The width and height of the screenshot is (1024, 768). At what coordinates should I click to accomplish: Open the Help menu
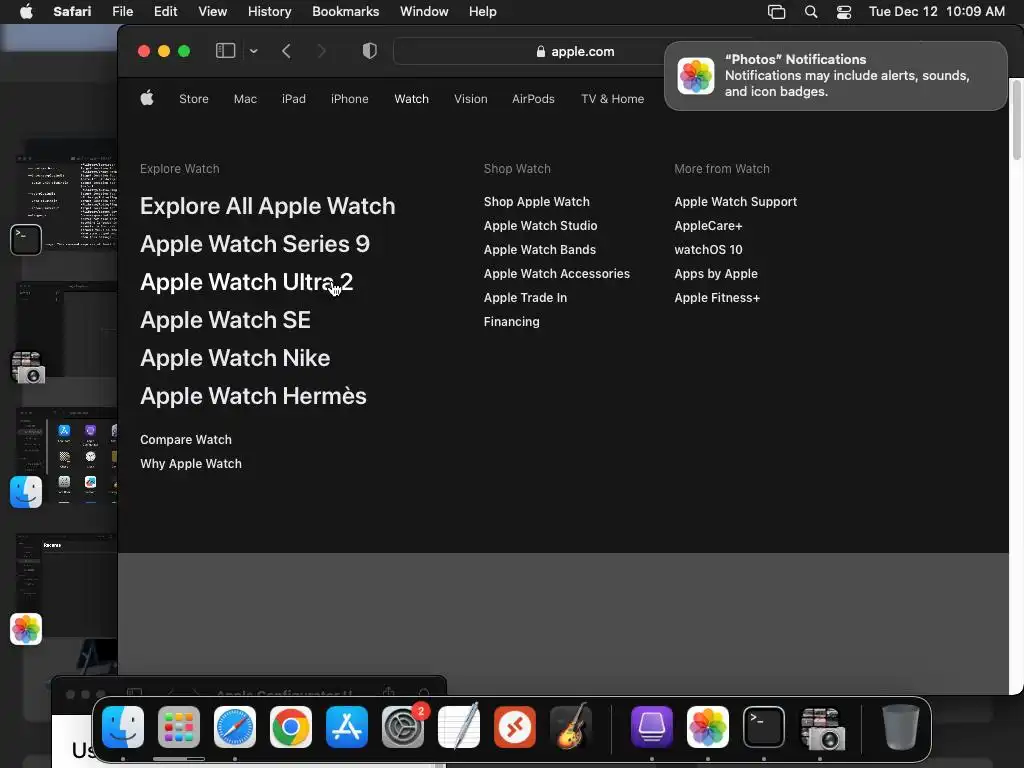click(x=483, y=12)
